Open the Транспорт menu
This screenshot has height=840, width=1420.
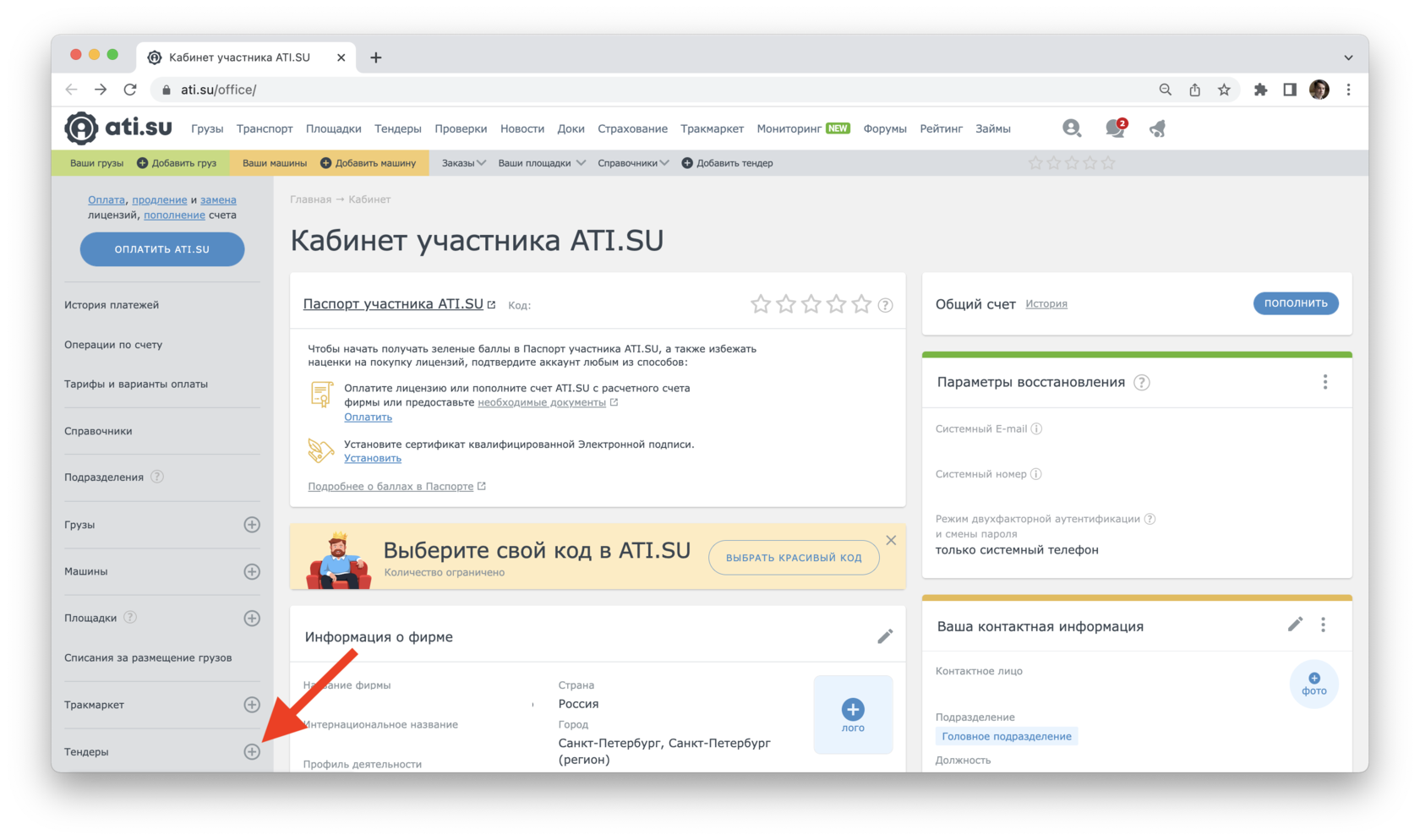pos(265,128)
